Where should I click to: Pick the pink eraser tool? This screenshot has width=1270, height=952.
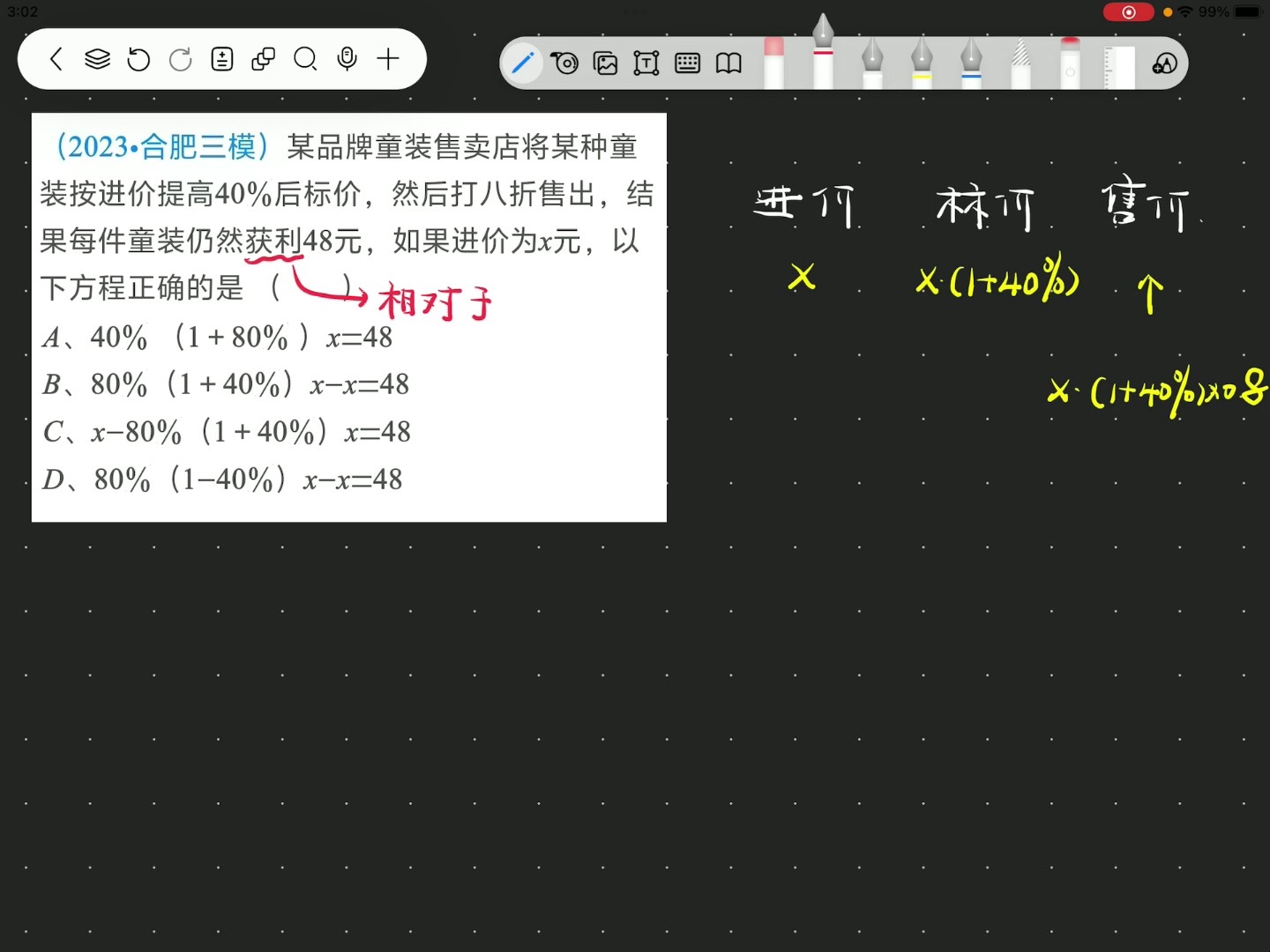tap(773, 62)
